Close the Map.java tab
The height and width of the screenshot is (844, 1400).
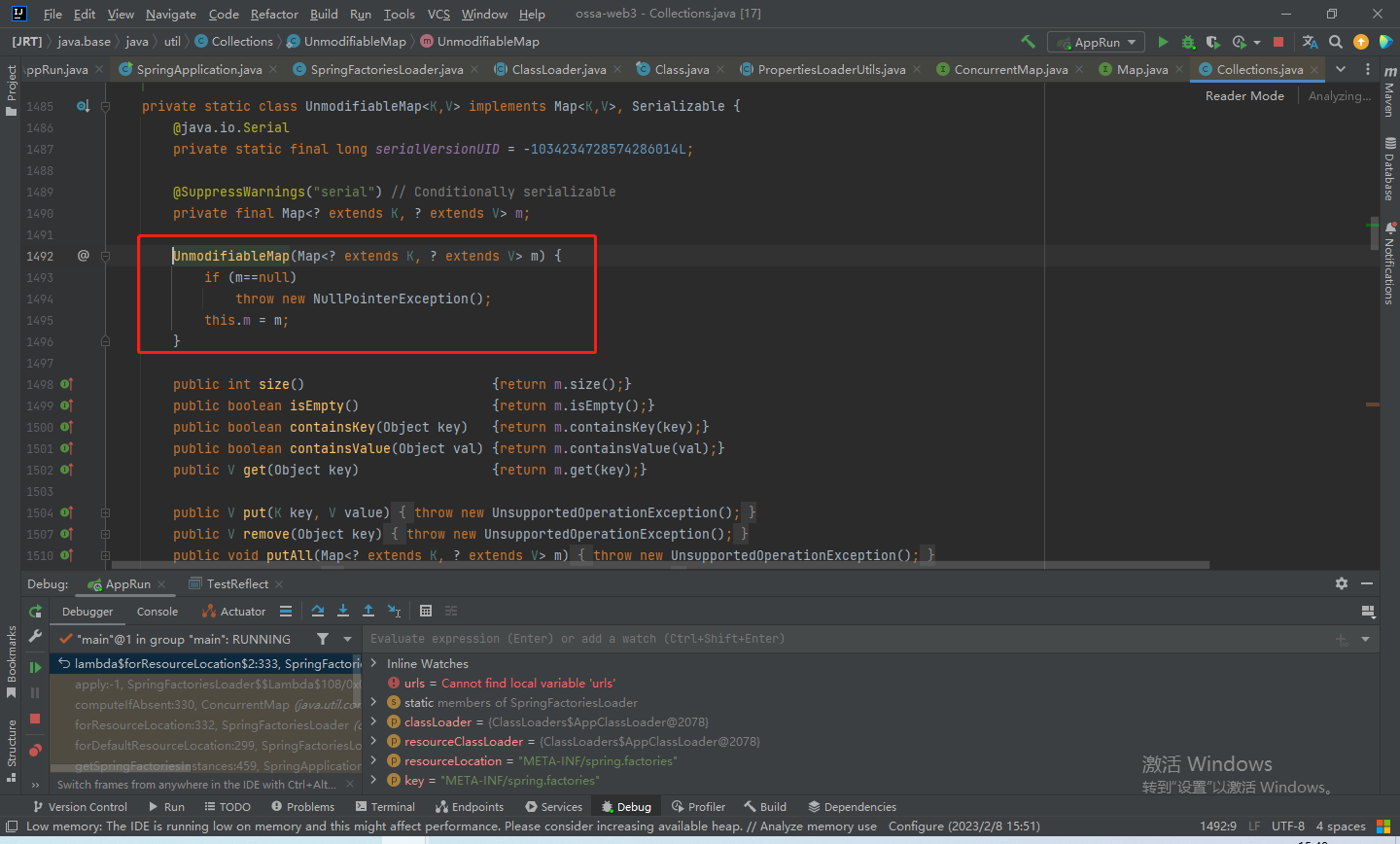[x=1179, y=70]
